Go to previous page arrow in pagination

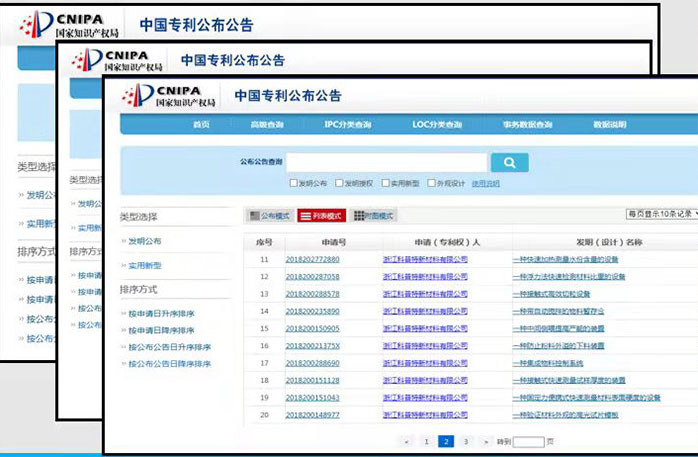point(406,441)
